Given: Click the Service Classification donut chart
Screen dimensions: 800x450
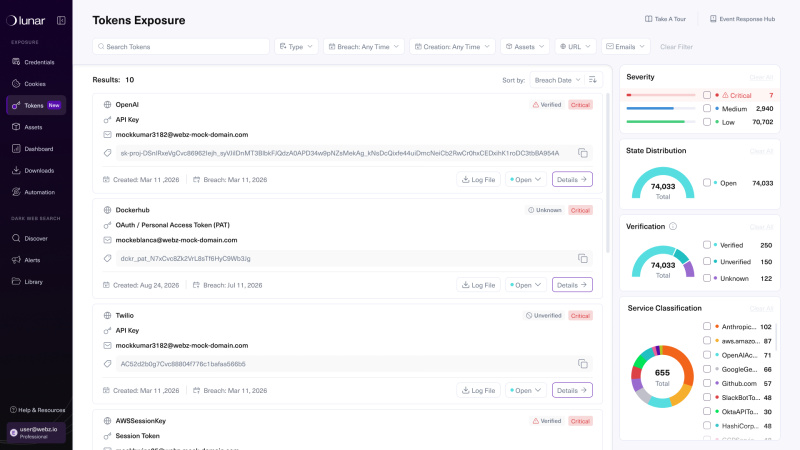Looking at the screenshot, I should (662, 377).
